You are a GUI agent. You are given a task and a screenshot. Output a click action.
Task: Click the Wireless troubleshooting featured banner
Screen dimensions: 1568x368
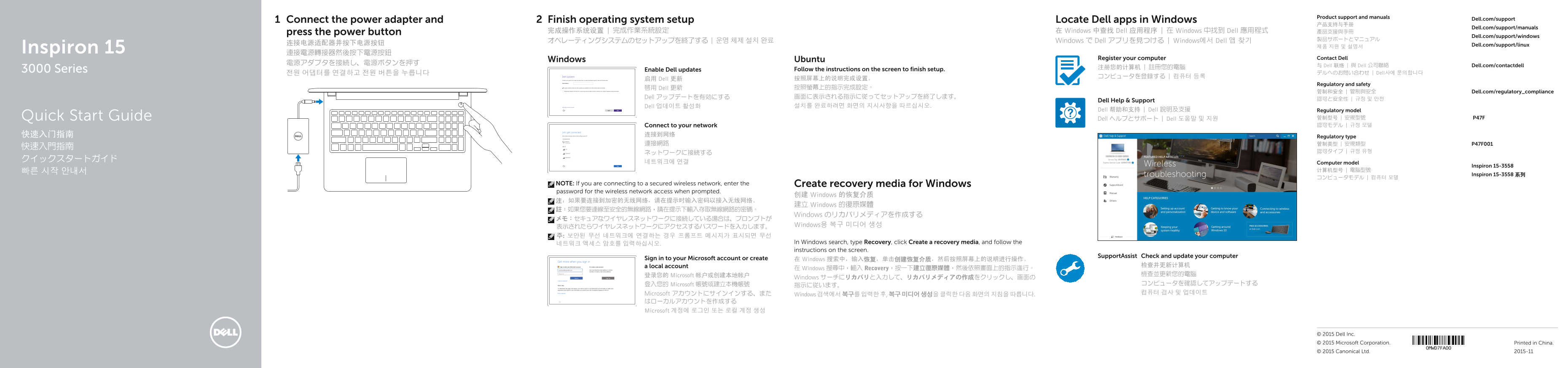coord(1217,165)
